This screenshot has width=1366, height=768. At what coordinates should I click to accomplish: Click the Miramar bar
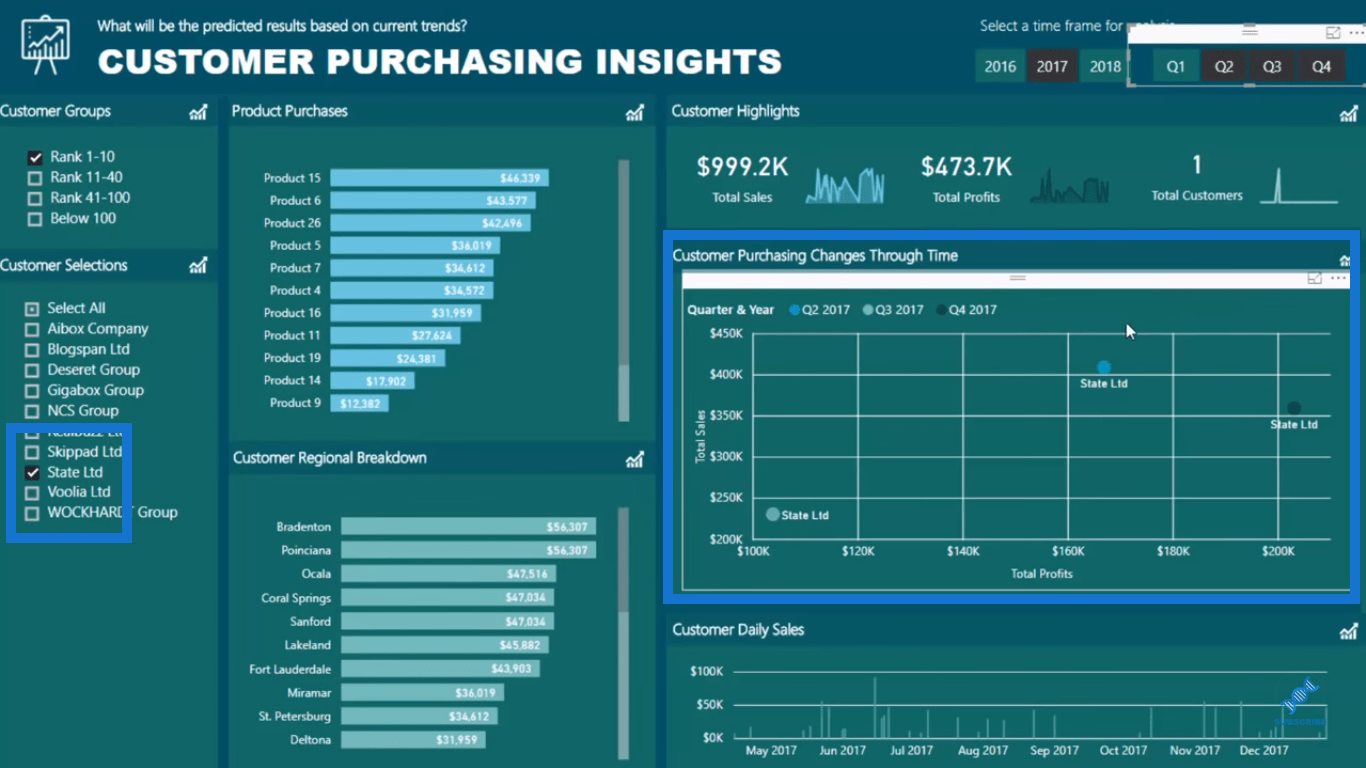(422, 693)
